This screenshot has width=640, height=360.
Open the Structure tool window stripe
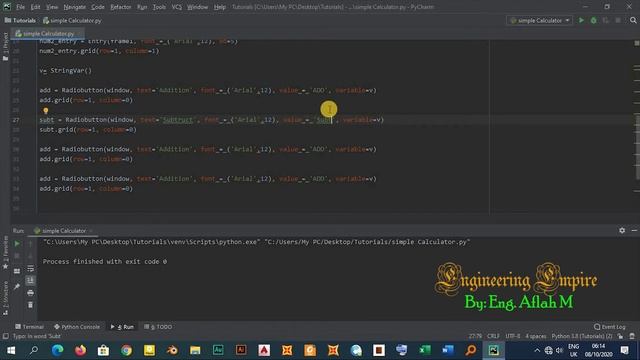(5, 298)
